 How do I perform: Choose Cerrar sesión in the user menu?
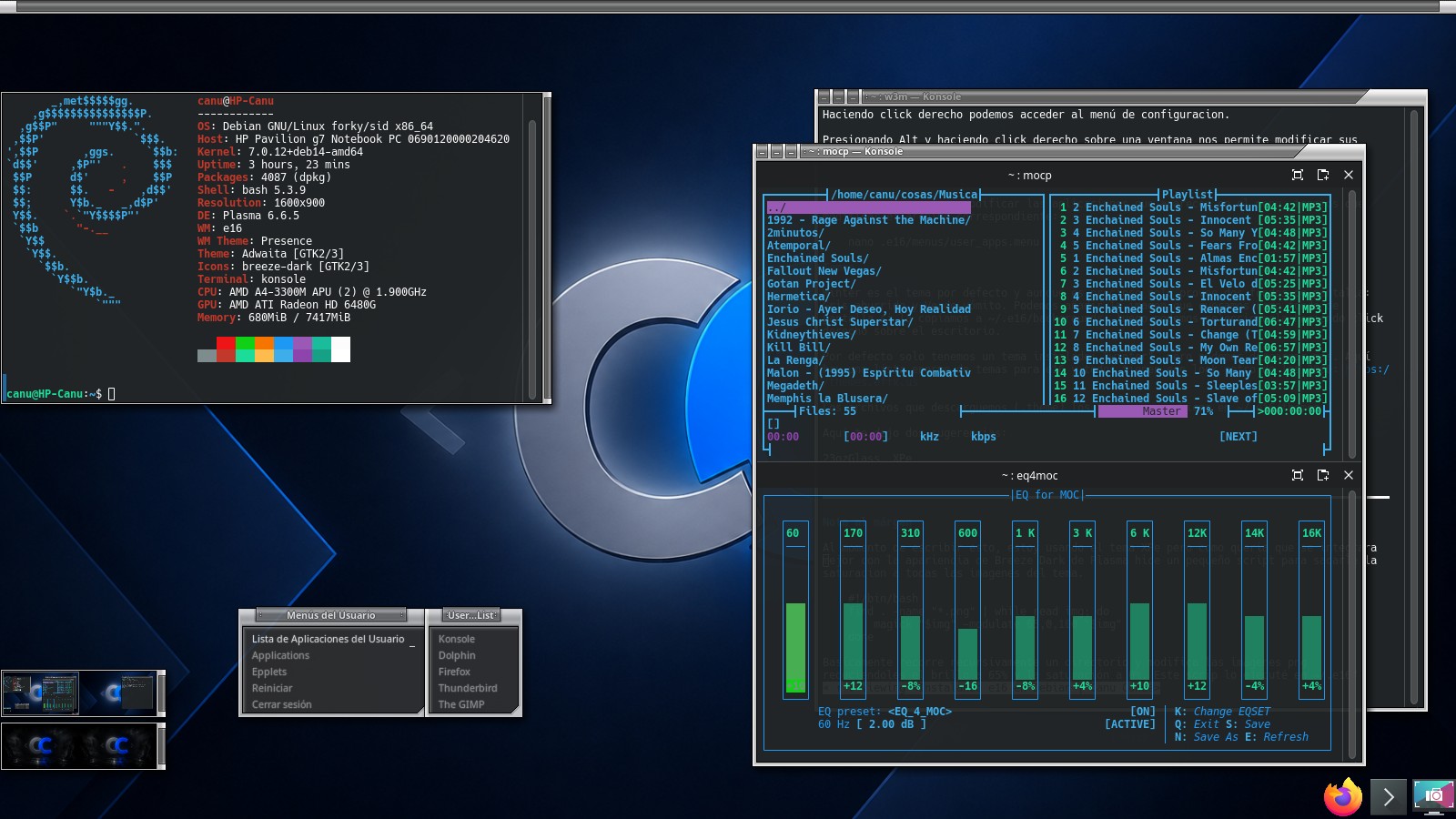tap(281, 704)
